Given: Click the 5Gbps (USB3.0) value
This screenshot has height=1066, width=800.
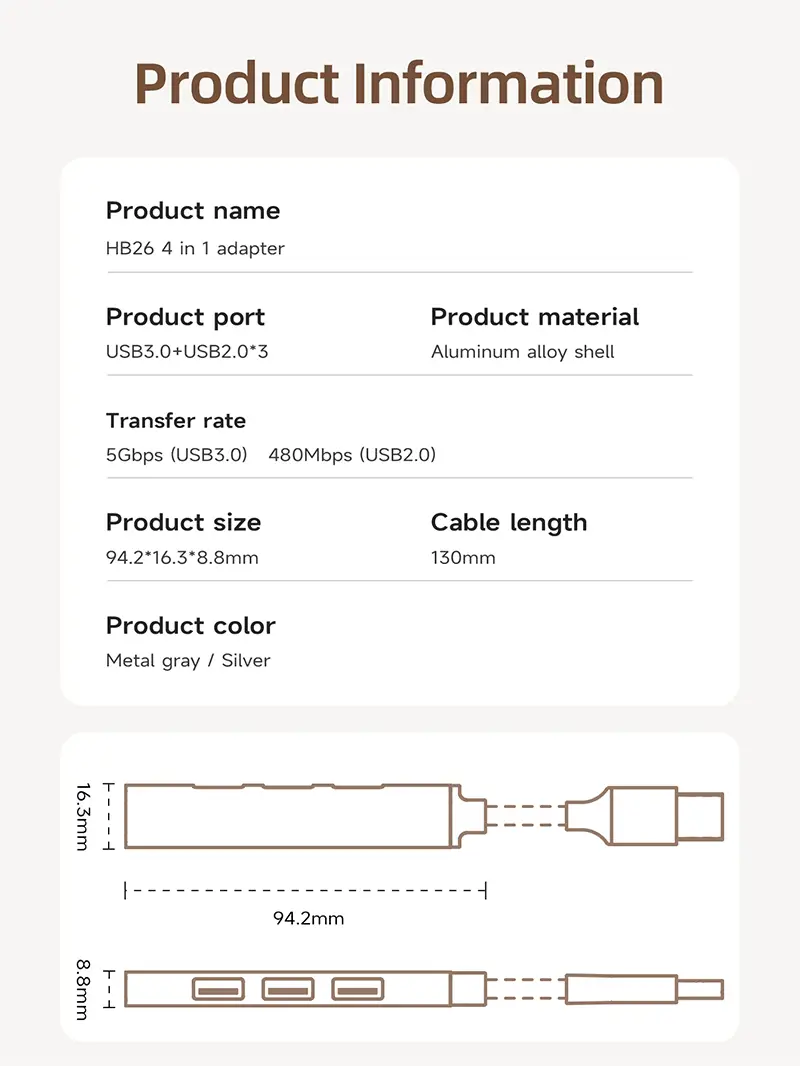Looking at the screenshot, I should pos(177,455).
